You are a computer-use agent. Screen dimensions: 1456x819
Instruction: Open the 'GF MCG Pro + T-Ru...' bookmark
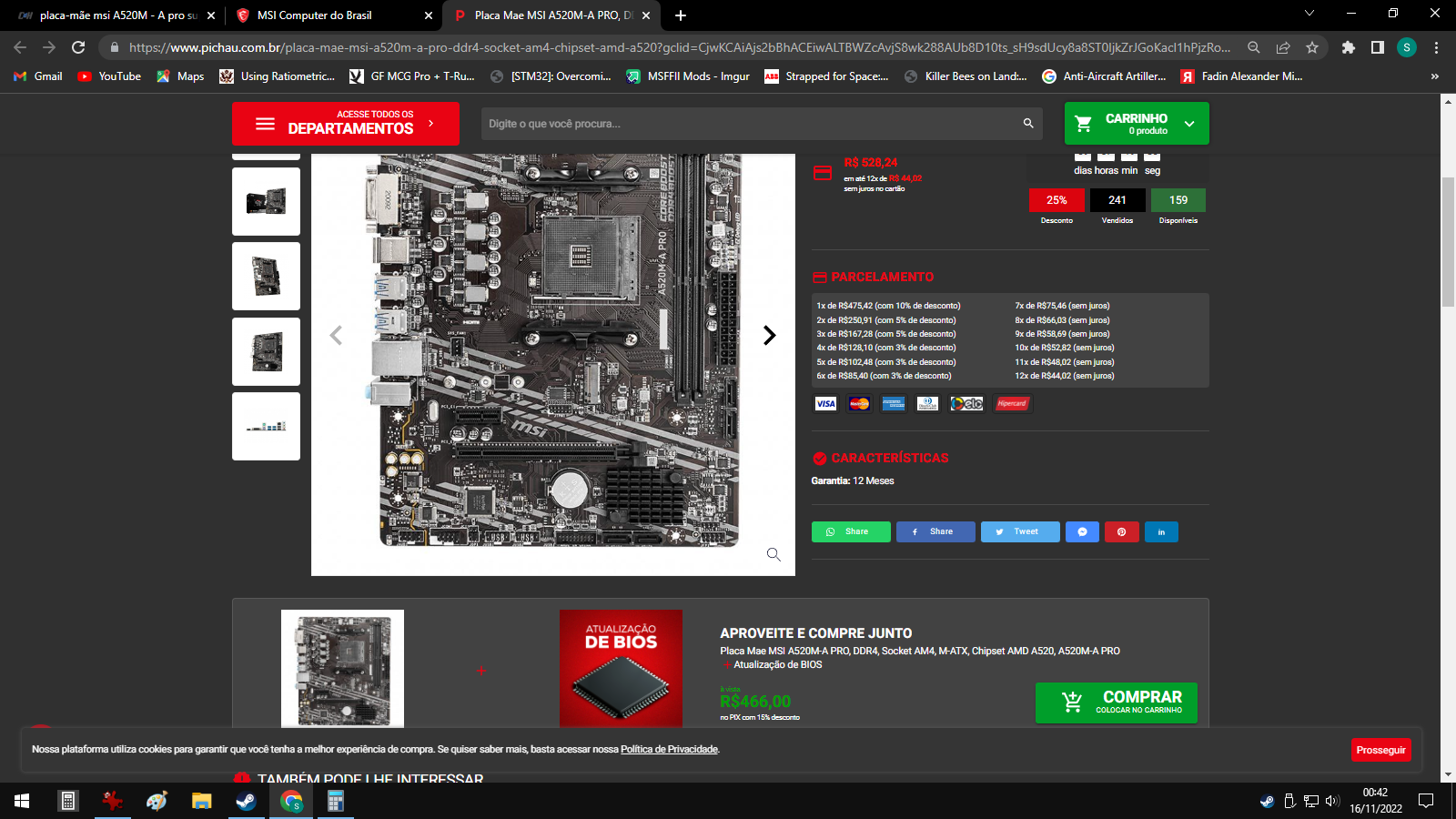(412, 76)
